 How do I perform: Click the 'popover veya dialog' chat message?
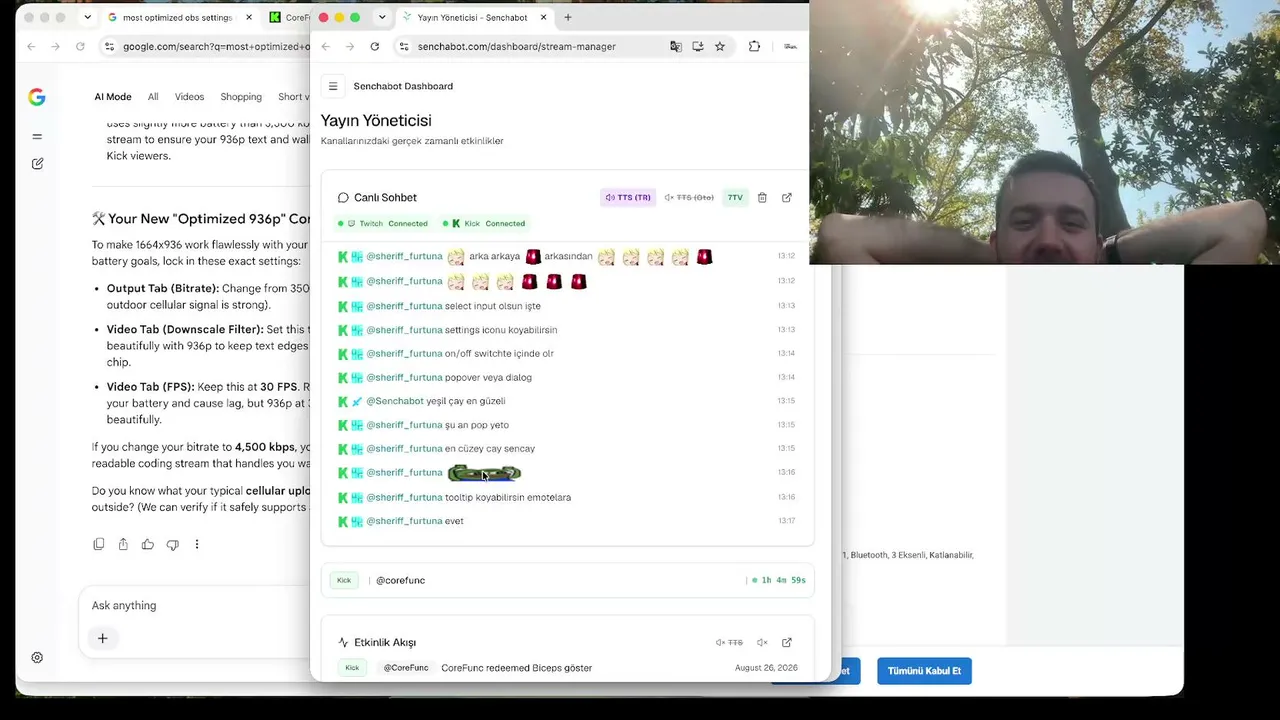(488, 377)
